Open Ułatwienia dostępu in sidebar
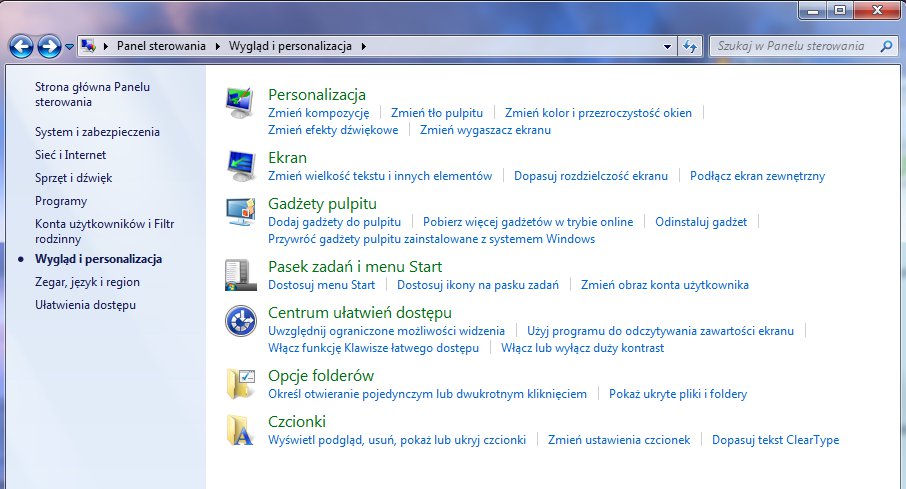The image size is (906, 489). pyautogui.click(x=86, y=305)
